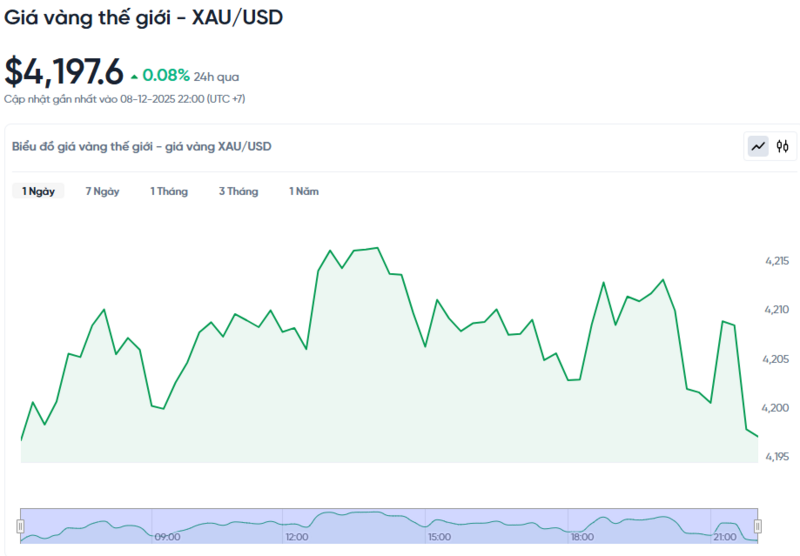Select the 7 Ngày time range tab
Viewport: 800px width, 556px height.
coord(102,191)
